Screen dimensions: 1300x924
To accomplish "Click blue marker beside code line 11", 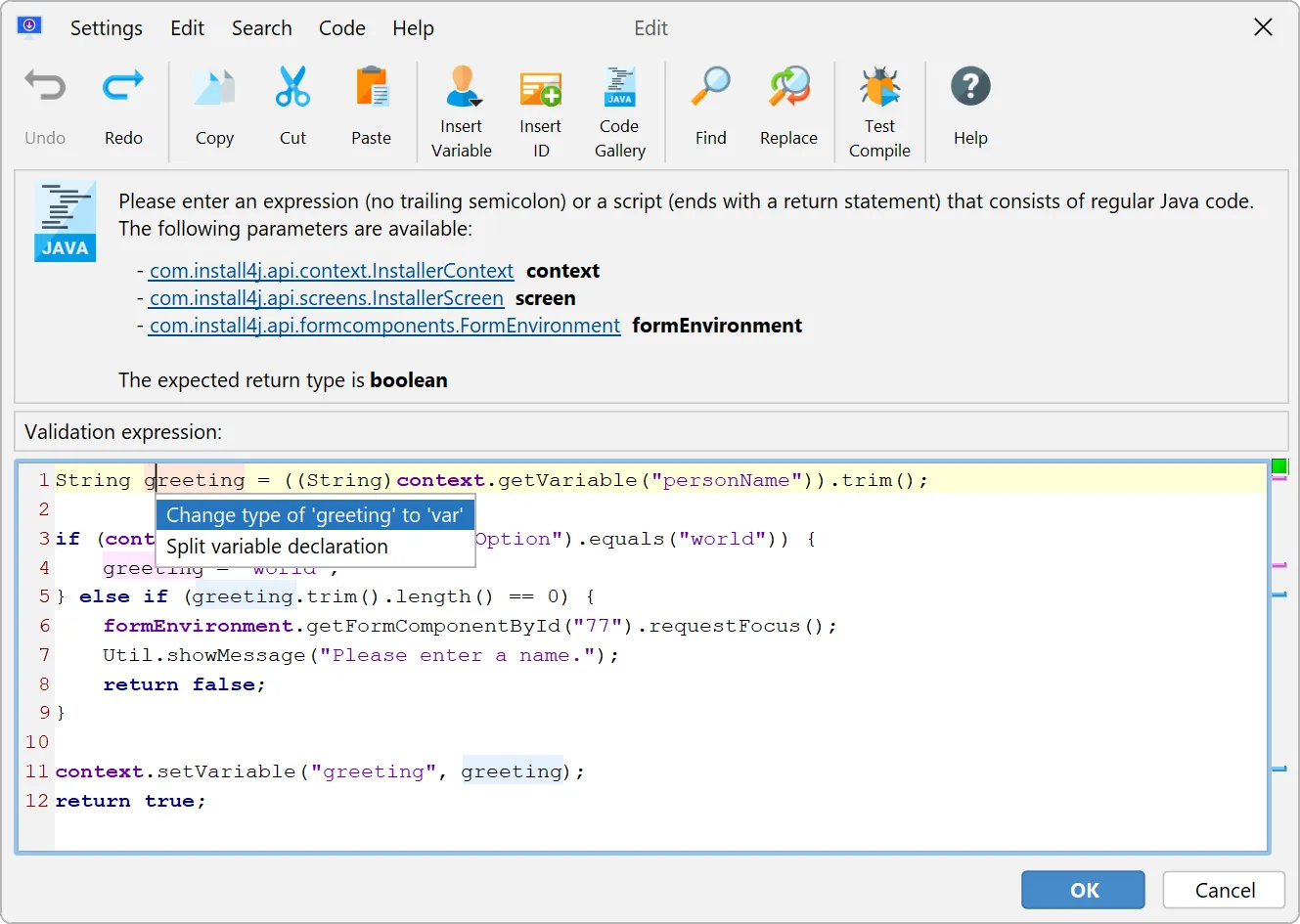I will coord(1279,770).
